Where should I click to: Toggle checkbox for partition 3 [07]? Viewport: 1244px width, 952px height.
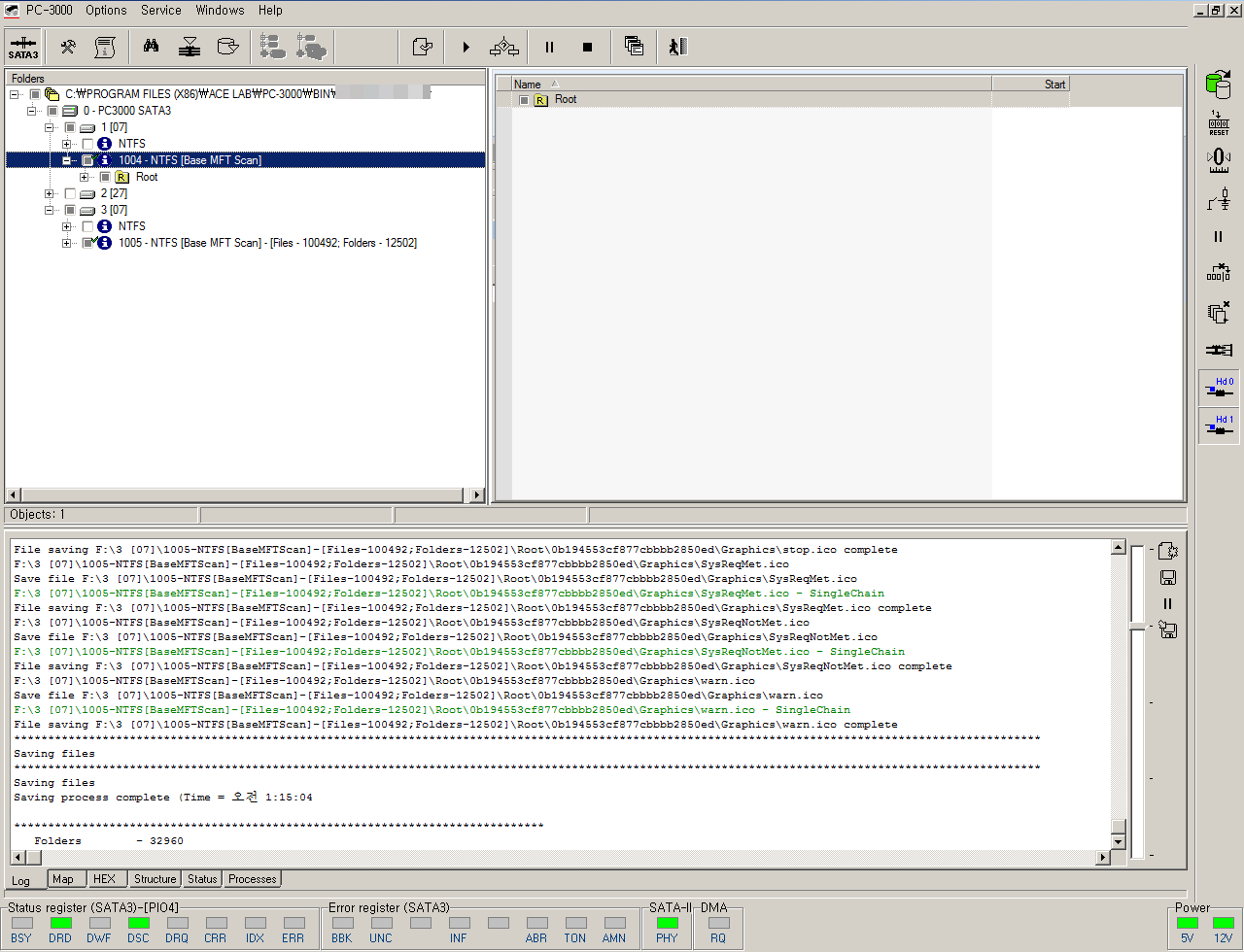pos(70,210)
